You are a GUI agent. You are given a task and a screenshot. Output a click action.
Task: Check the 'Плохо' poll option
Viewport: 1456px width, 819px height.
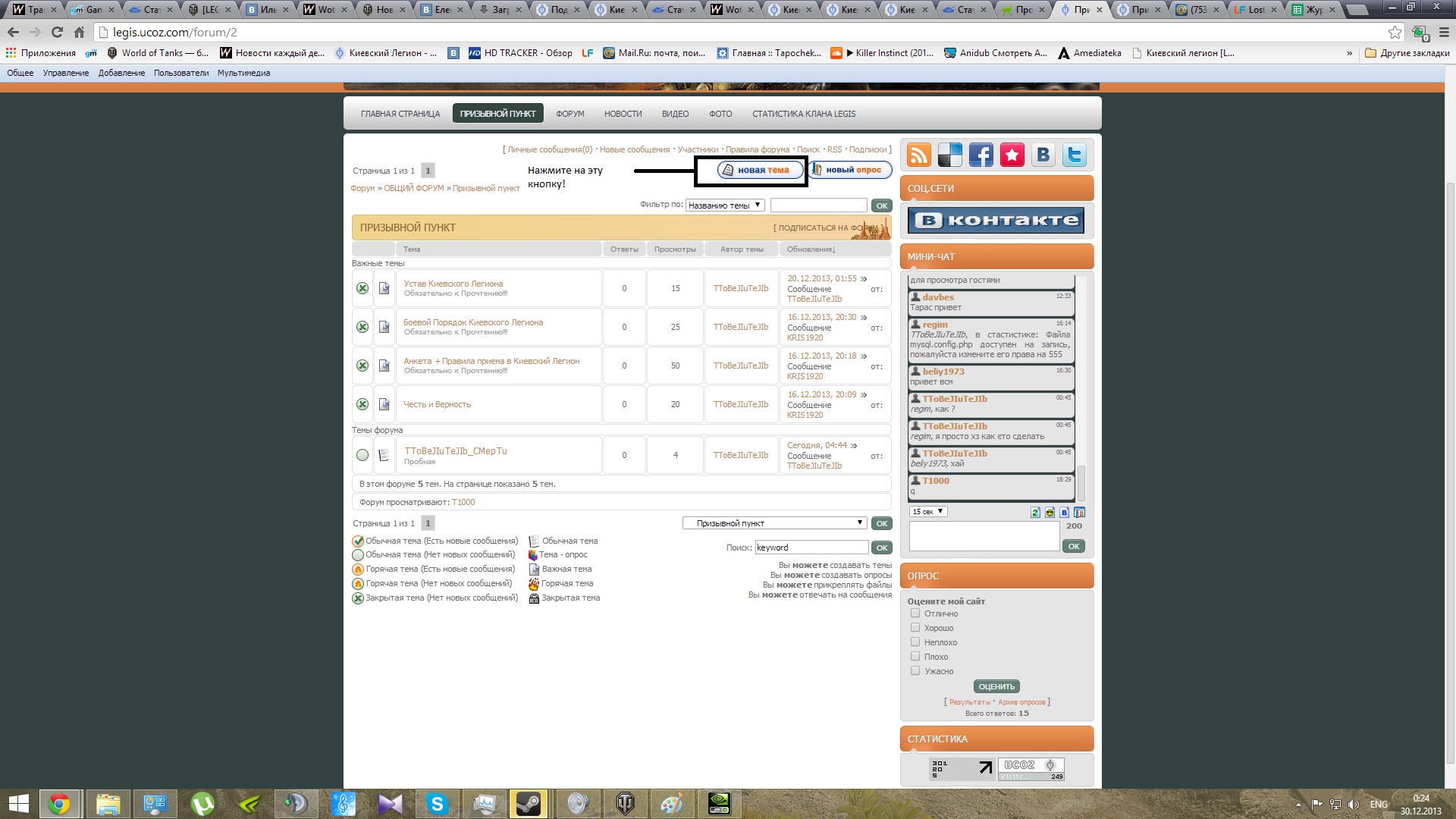pos(915,657)
